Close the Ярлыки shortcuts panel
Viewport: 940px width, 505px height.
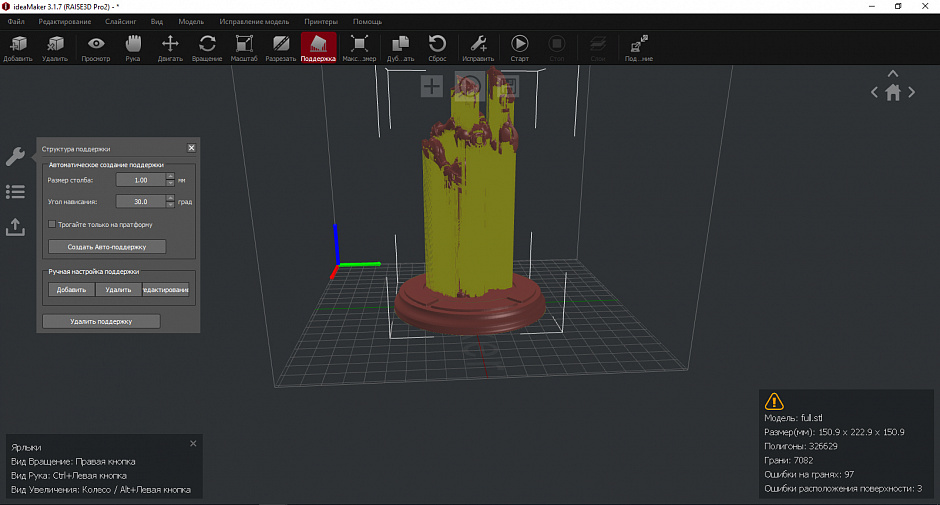click(x=193, y=444)
